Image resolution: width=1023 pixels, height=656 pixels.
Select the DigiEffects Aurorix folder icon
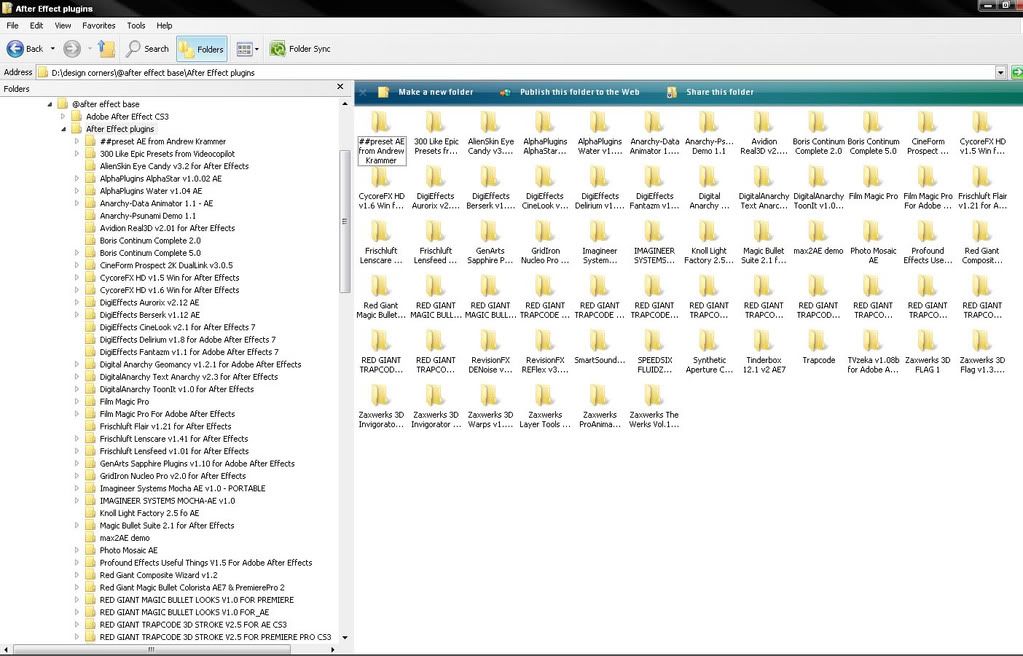click(x=436, y=177)
